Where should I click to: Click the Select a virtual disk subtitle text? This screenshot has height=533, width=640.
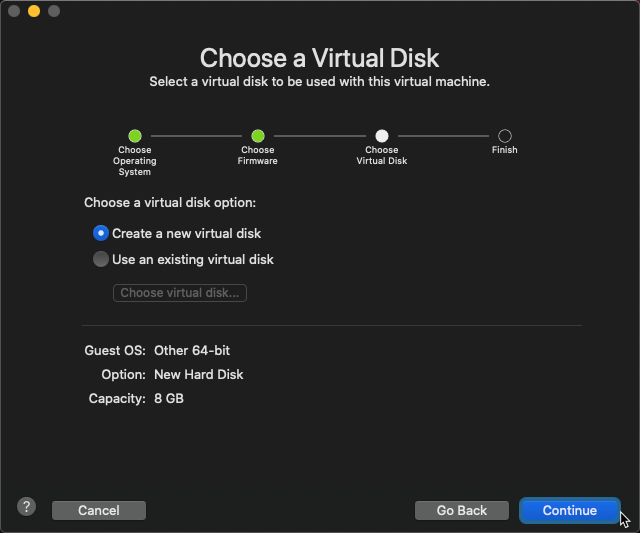(x=319, y=82)
